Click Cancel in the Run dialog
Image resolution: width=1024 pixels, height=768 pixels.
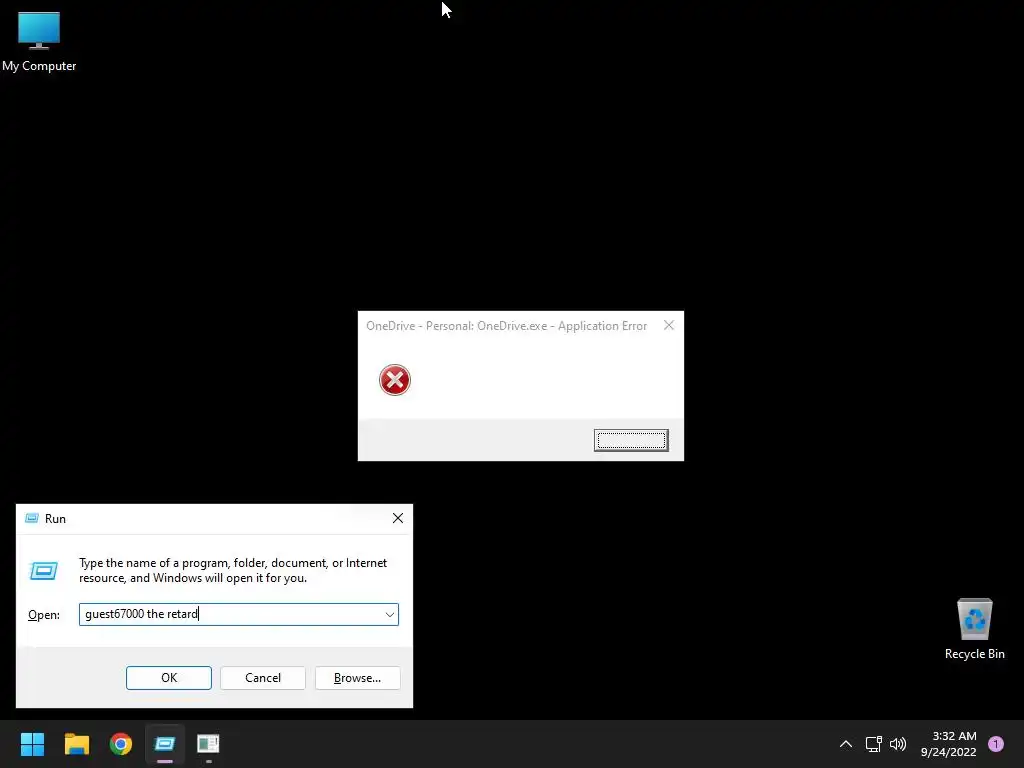tap(263, 678)
